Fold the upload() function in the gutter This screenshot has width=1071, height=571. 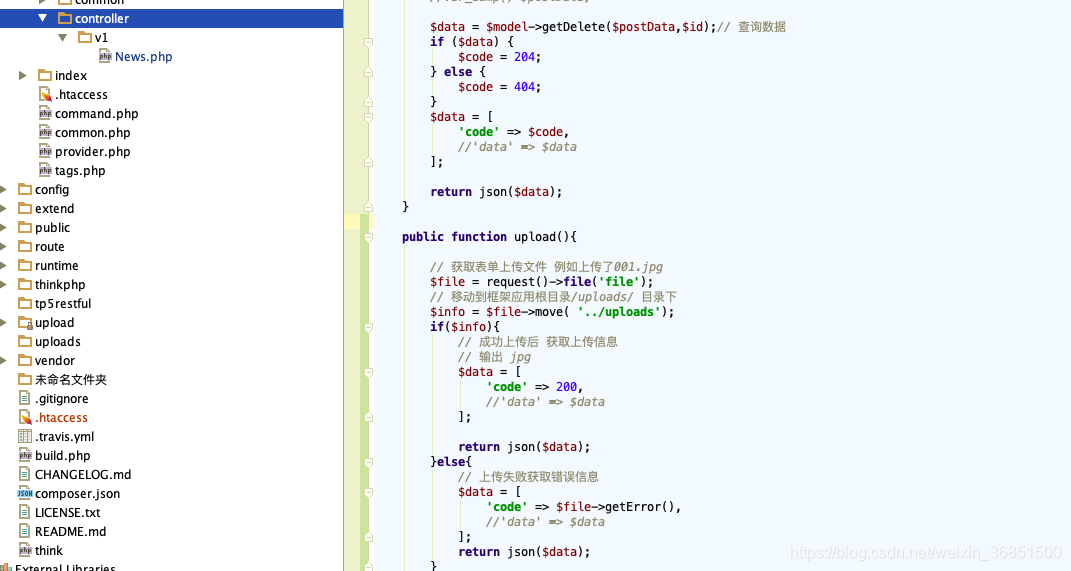pos(369,237)
